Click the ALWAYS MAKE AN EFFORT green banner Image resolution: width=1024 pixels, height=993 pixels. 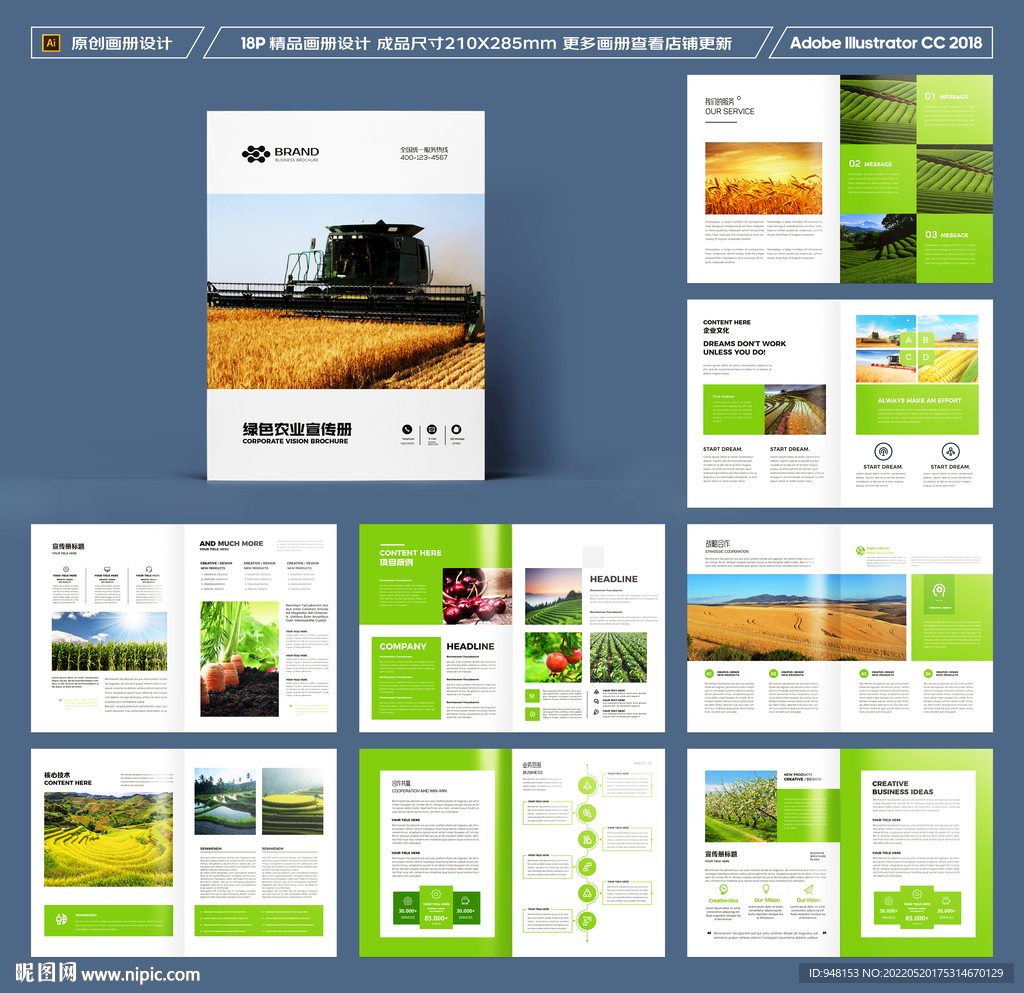(917, 409)
